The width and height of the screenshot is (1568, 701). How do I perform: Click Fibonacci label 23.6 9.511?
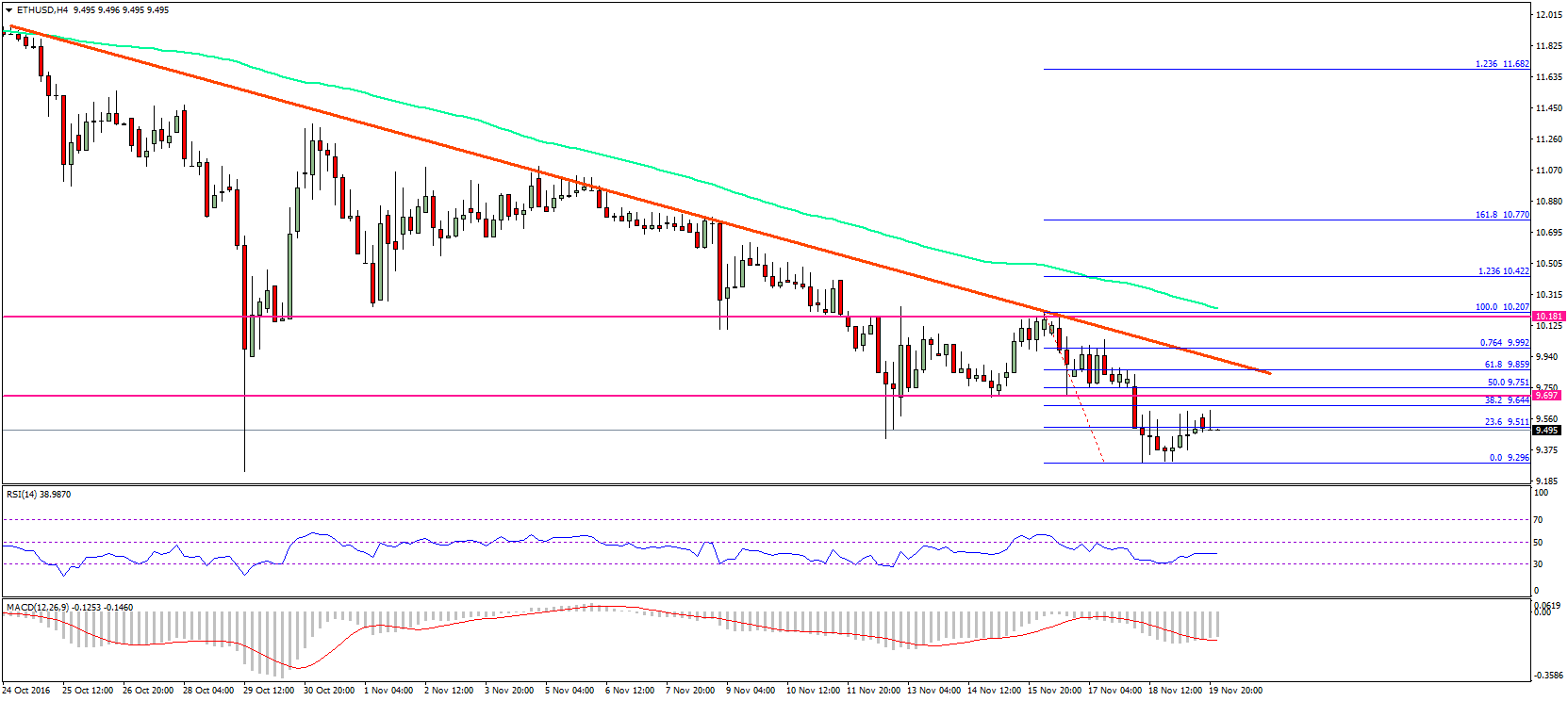(1507, 422)
